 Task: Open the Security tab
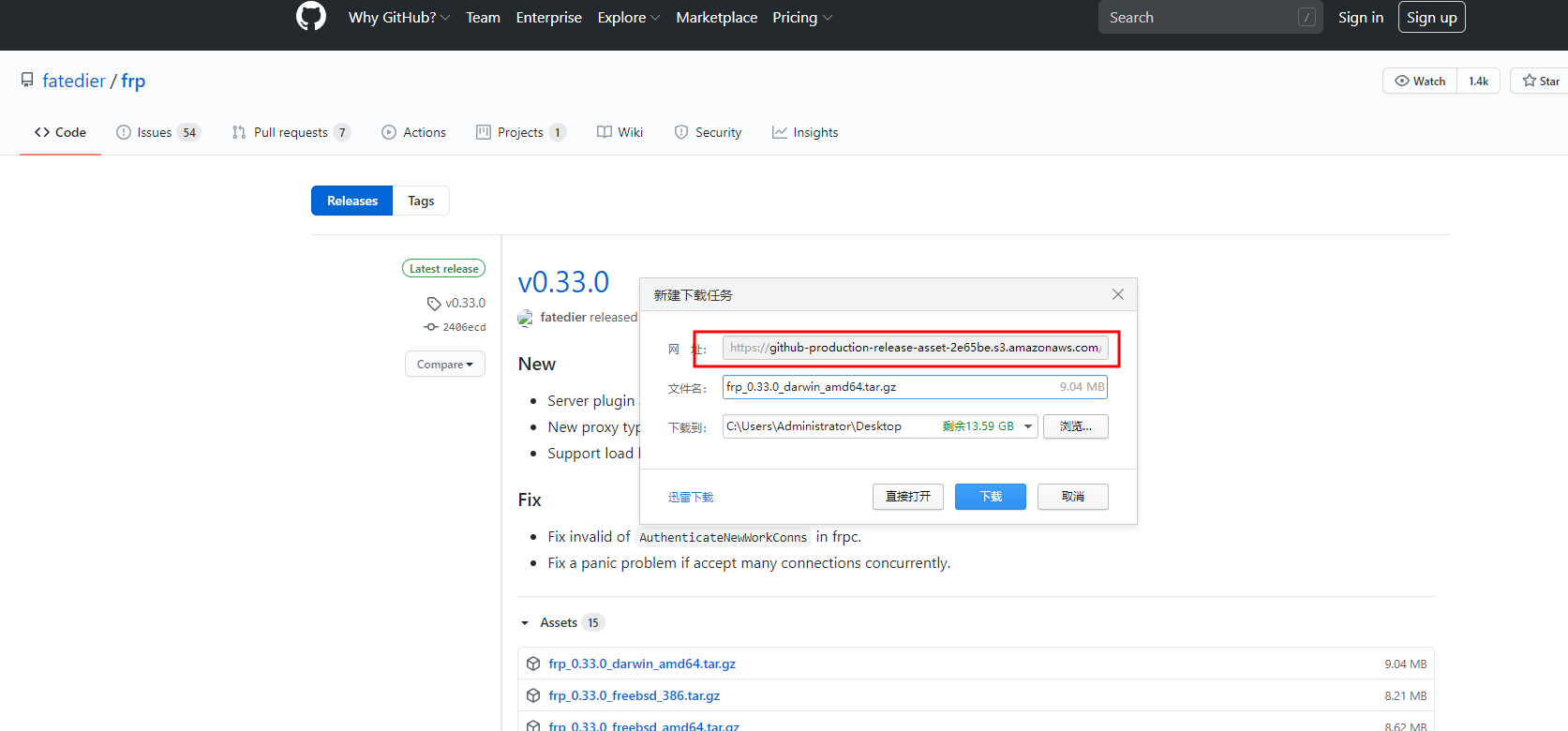pyautogui.click(x=708, y=132)
